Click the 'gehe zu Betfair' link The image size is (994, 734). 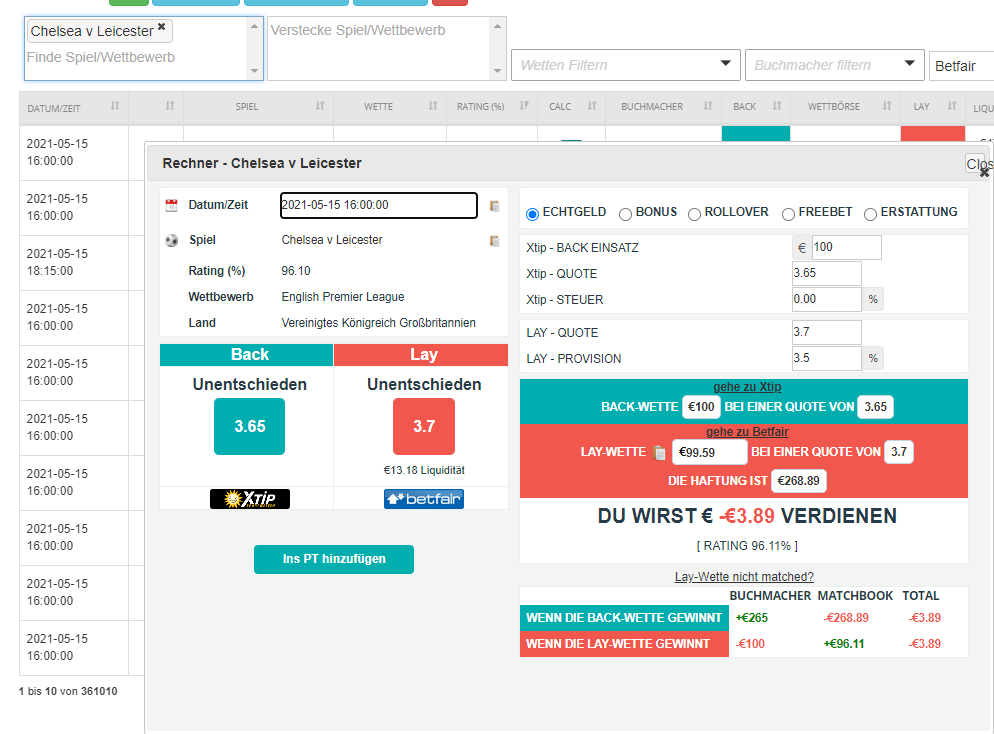(x=747, y=432)
